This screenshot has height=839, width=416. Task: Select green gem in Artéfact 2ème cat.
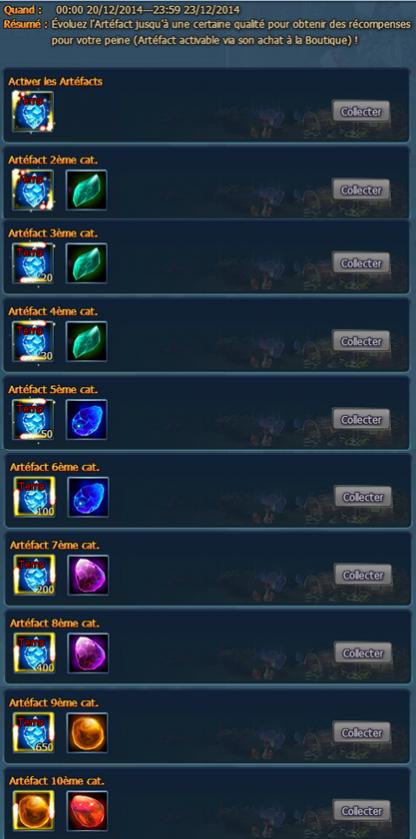(86, 190)
